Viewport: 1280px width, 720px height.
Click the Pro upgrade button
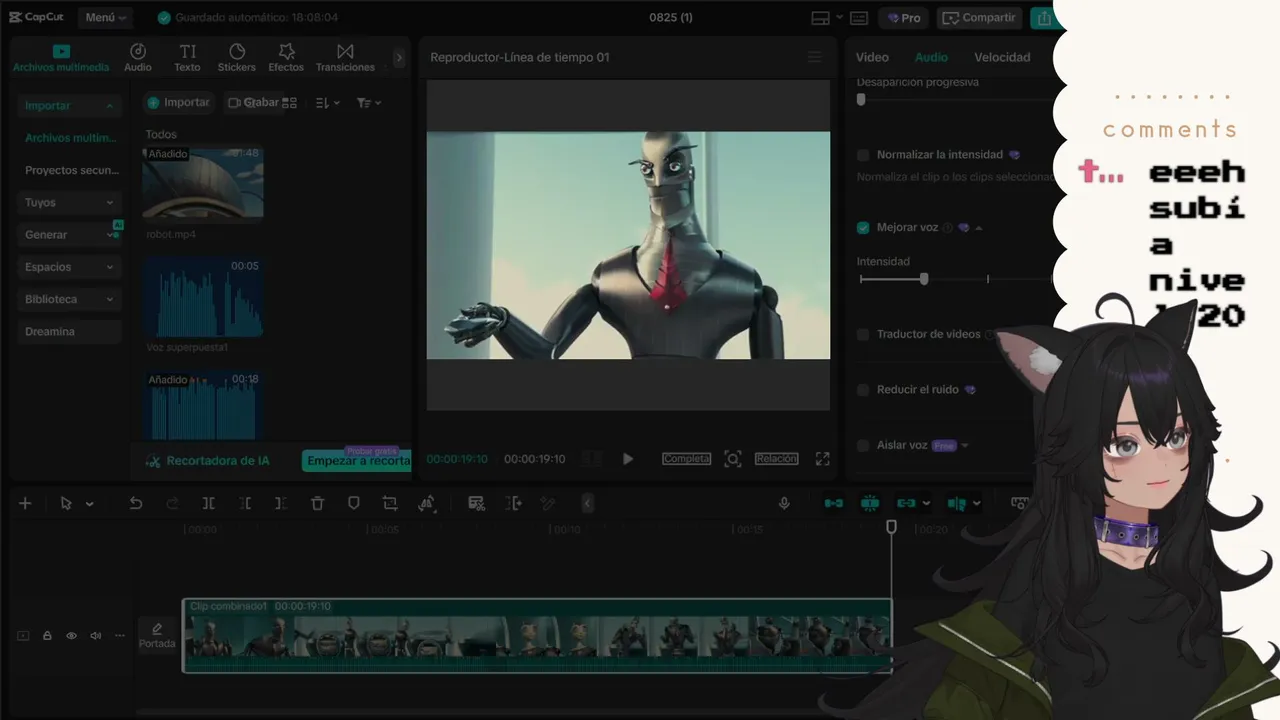pos(903,18)
